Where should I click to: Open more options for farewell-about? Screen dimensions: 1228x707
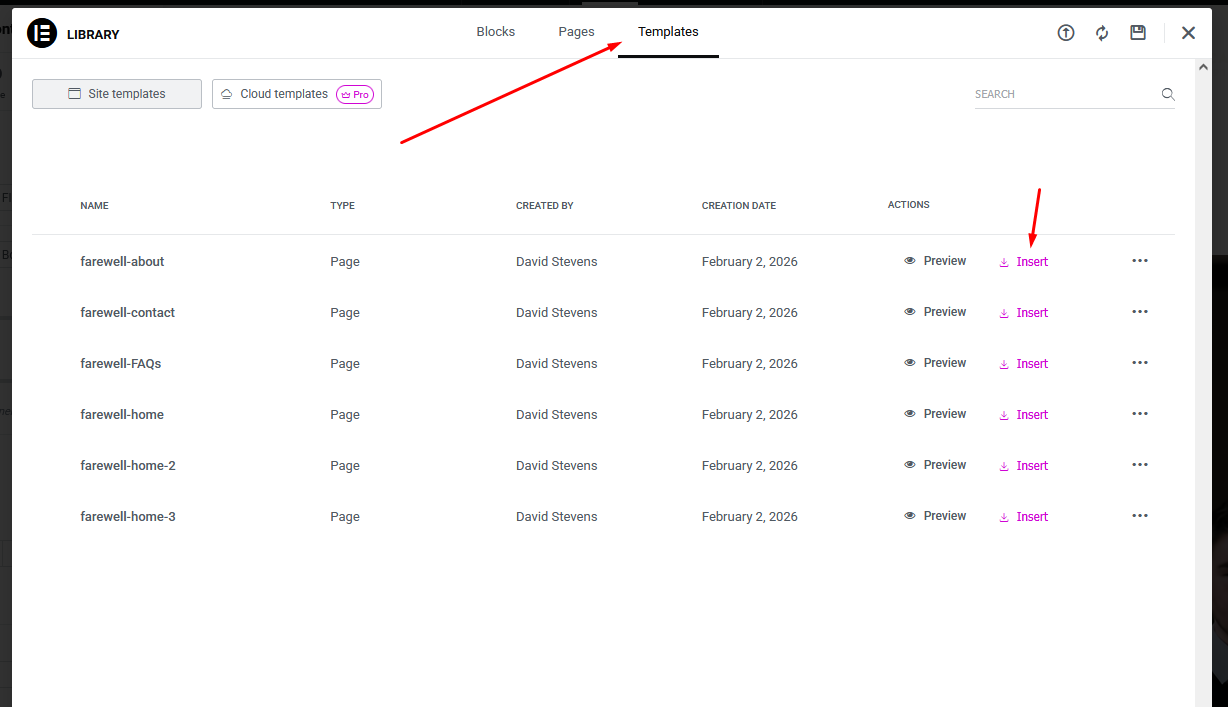(1140, 261)
